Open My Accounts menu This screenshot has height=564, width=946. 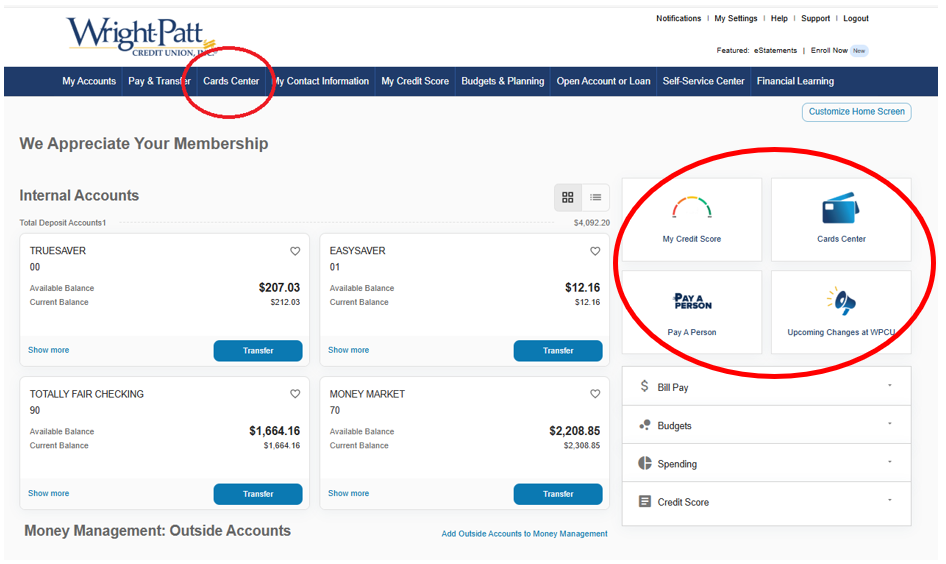coord(89,81)
